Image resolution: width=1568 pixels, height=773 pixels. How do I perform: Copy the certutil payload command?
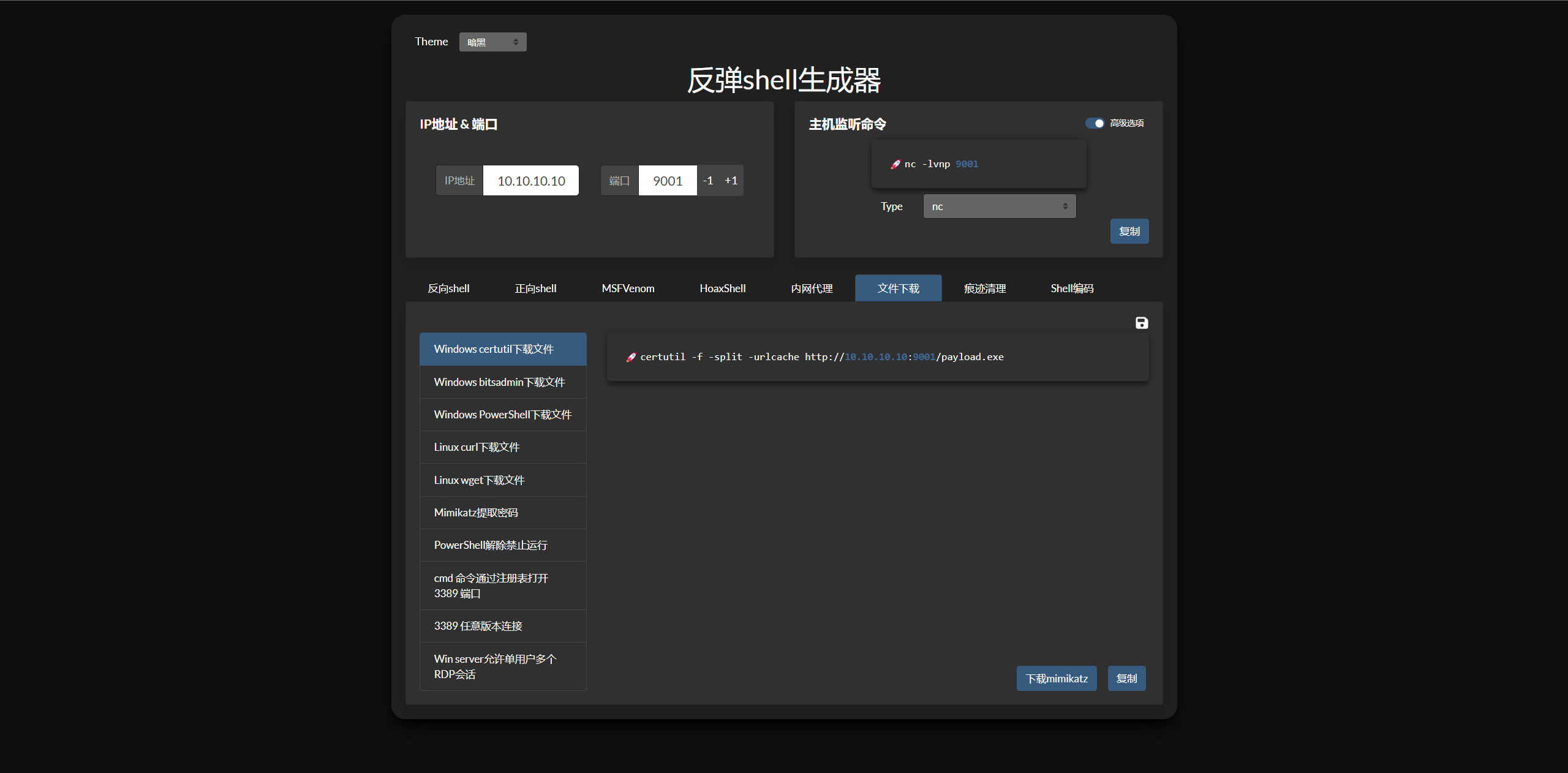pos(1126,679)
